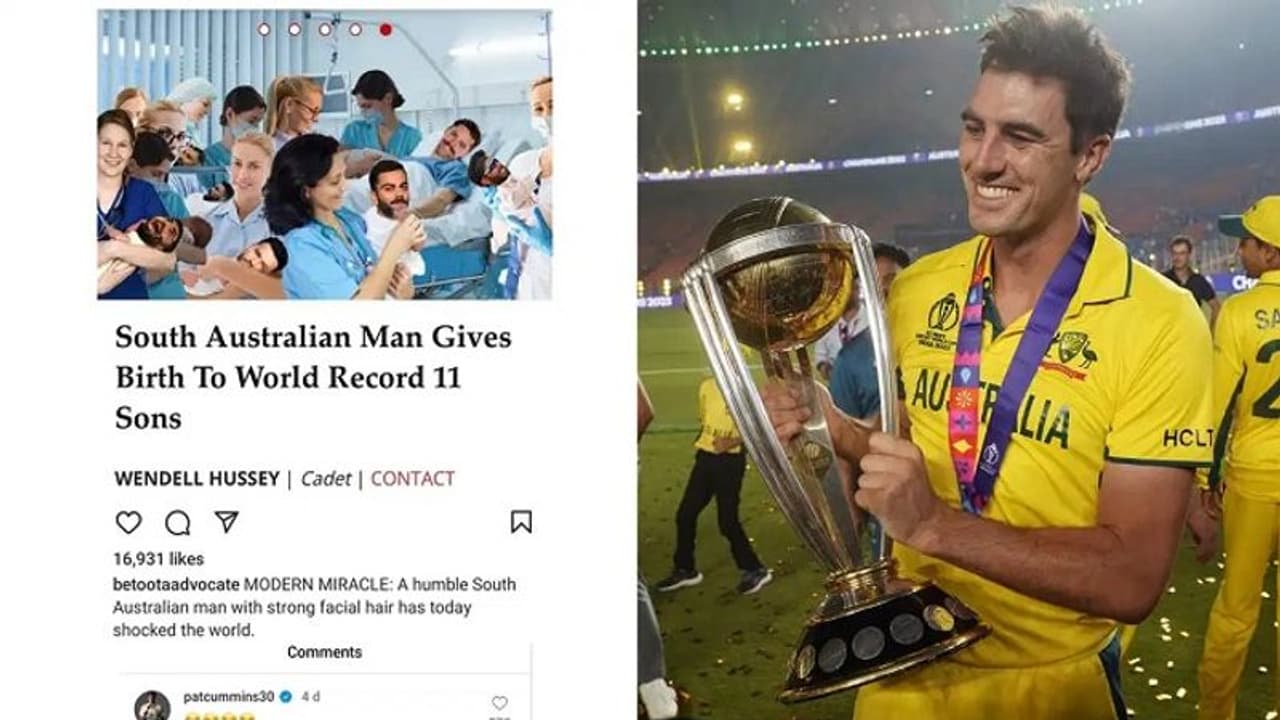The width and height of the screenshot is (1280, 720).
Task: Open the patcummins30 username link
Action: coord(229,697)
